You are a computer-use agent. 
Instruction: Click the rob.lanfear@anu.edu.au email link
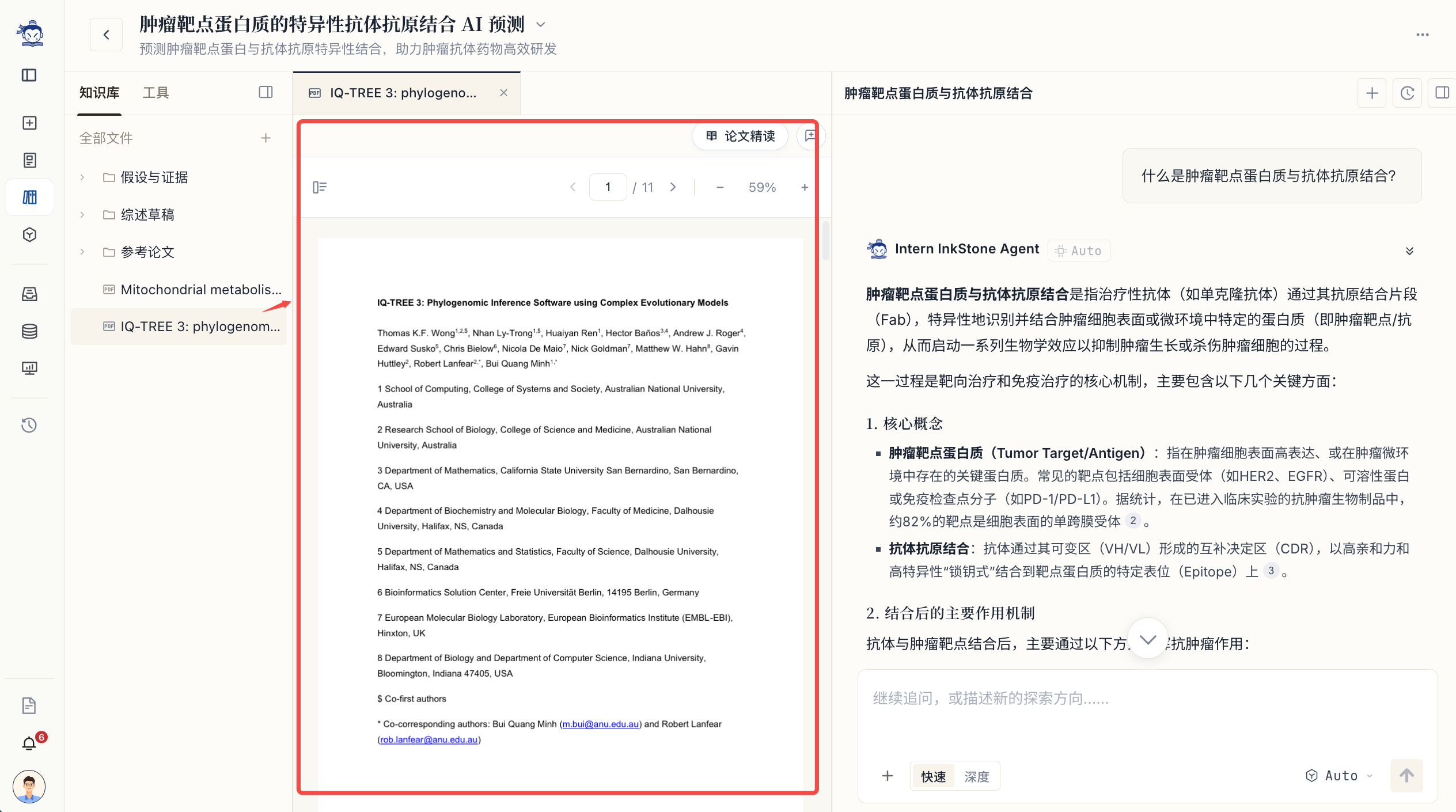(429, 739)
